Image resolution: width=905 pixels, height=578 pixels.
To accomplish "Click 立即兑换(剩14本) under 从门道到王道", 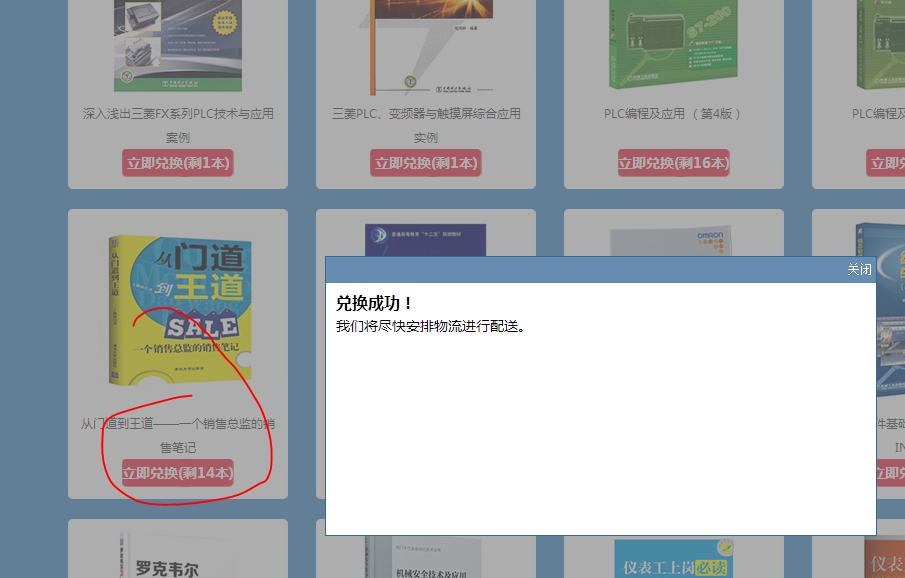I will [x=178, y=473].
